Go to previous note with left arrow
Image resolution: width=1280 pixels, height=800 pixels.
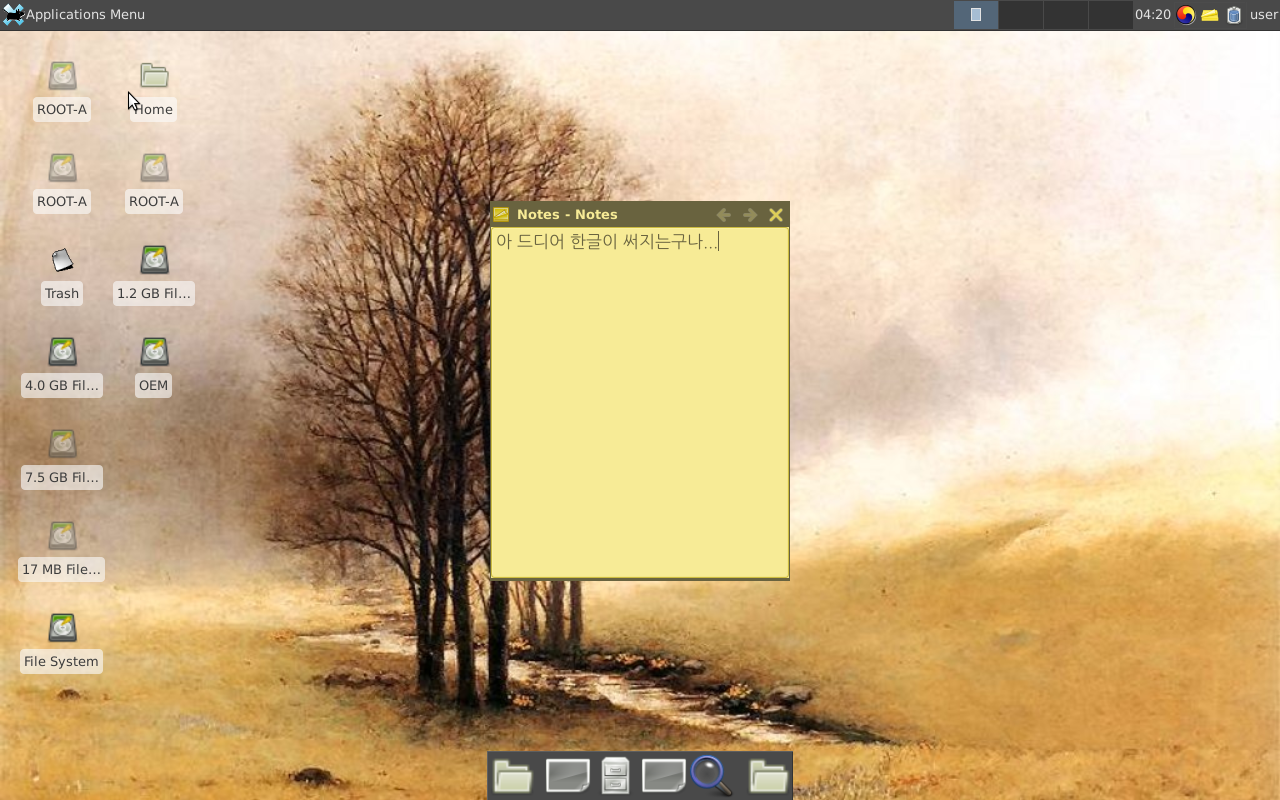724,215
